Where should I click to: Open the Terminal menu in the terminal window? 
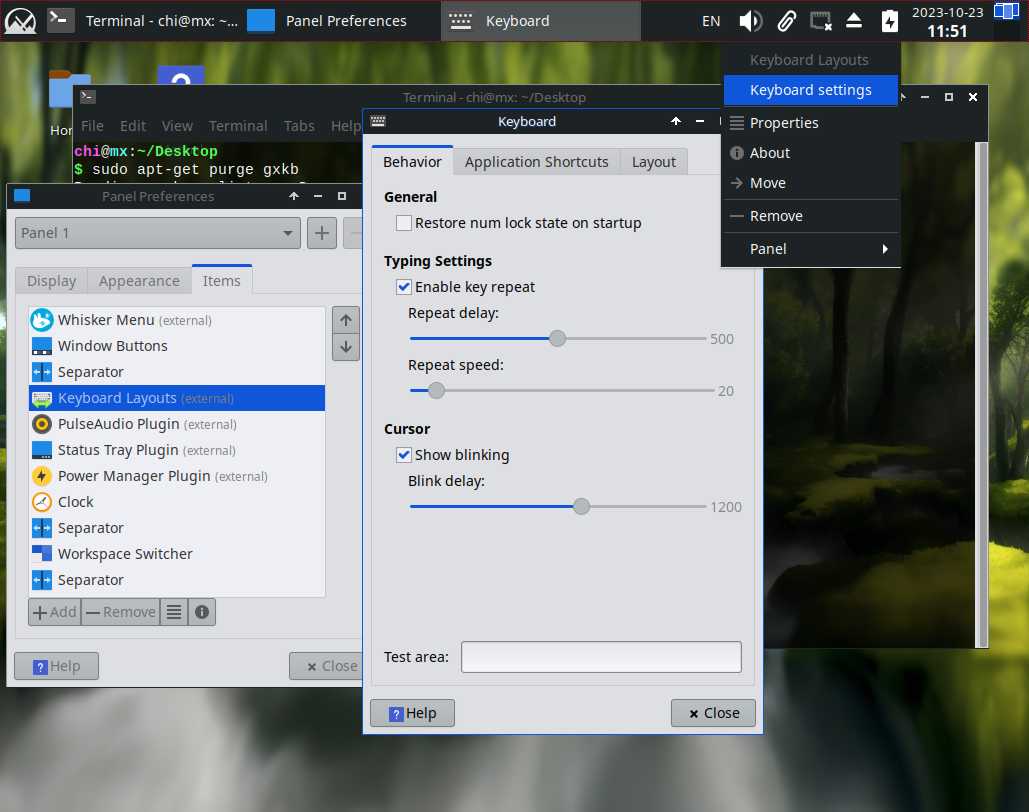coord(238,126)
